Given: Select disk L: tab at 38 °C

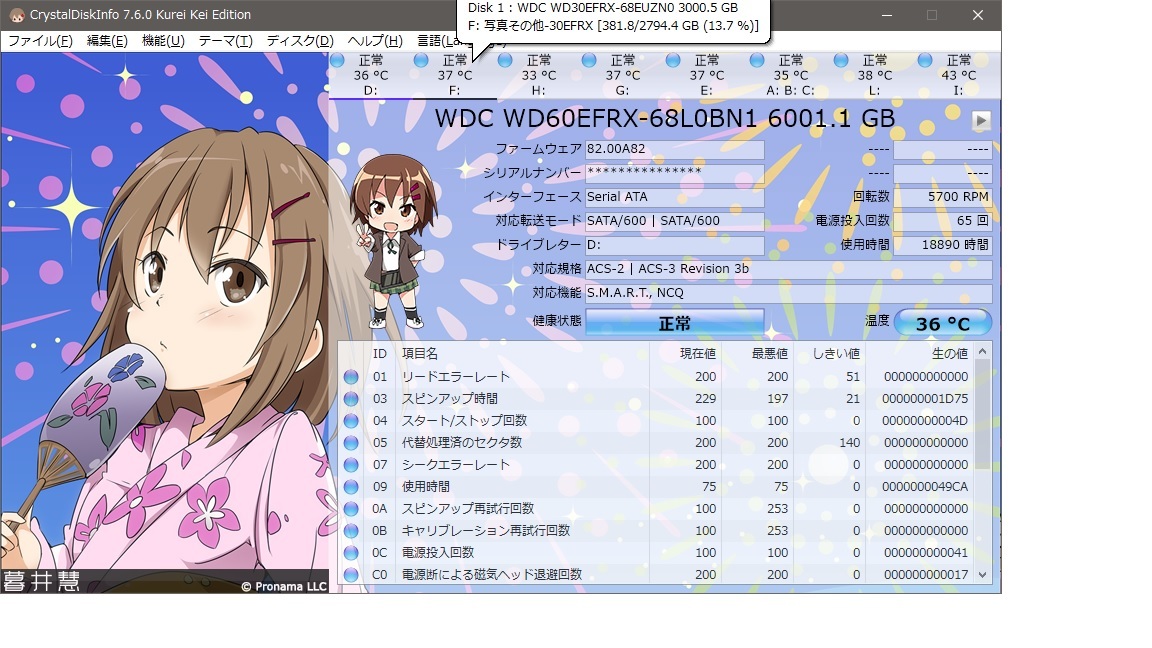Looking at the screenshot, I should (874, 75).
